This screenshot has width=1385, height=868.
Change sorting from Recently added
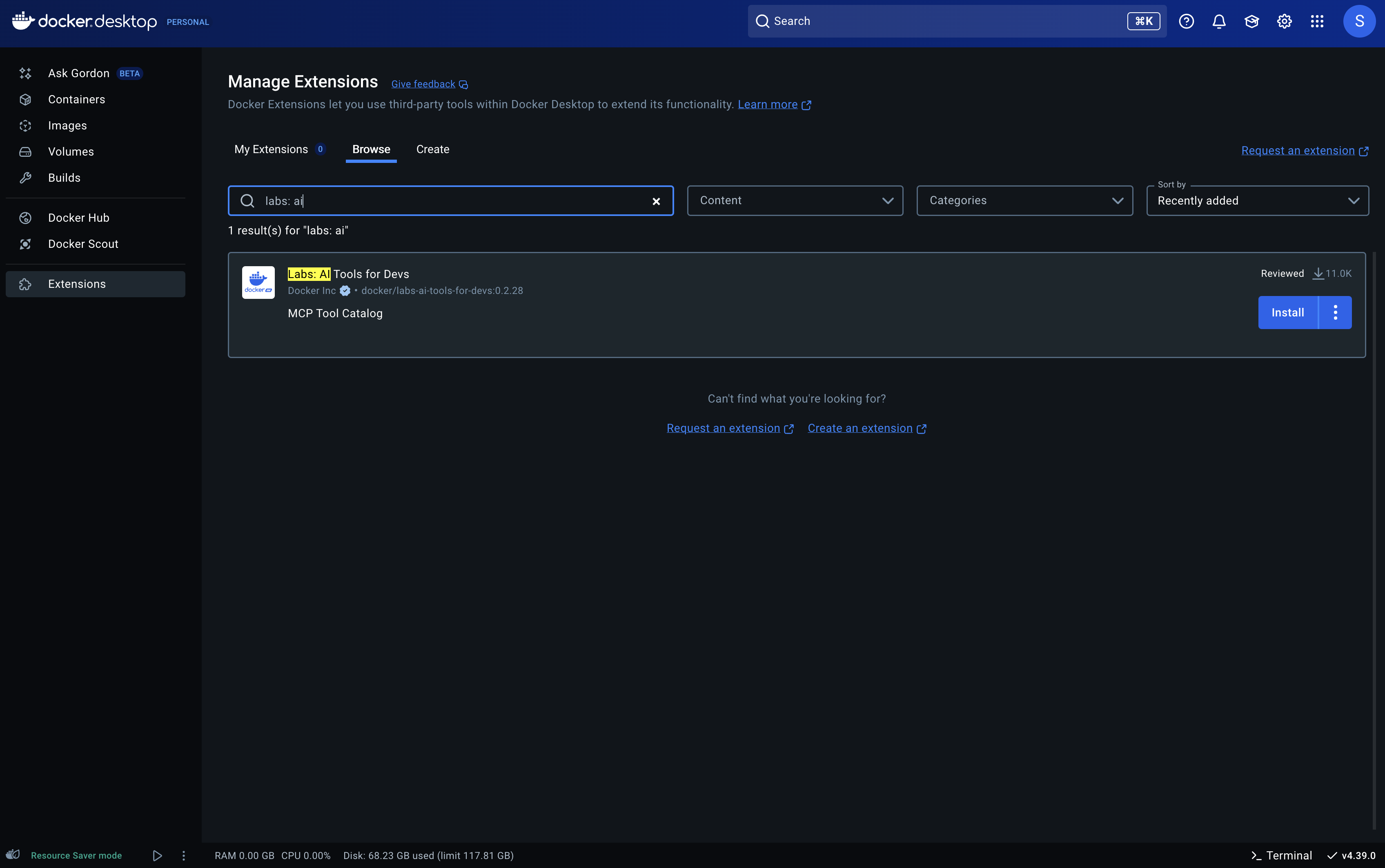(1257, 200)
